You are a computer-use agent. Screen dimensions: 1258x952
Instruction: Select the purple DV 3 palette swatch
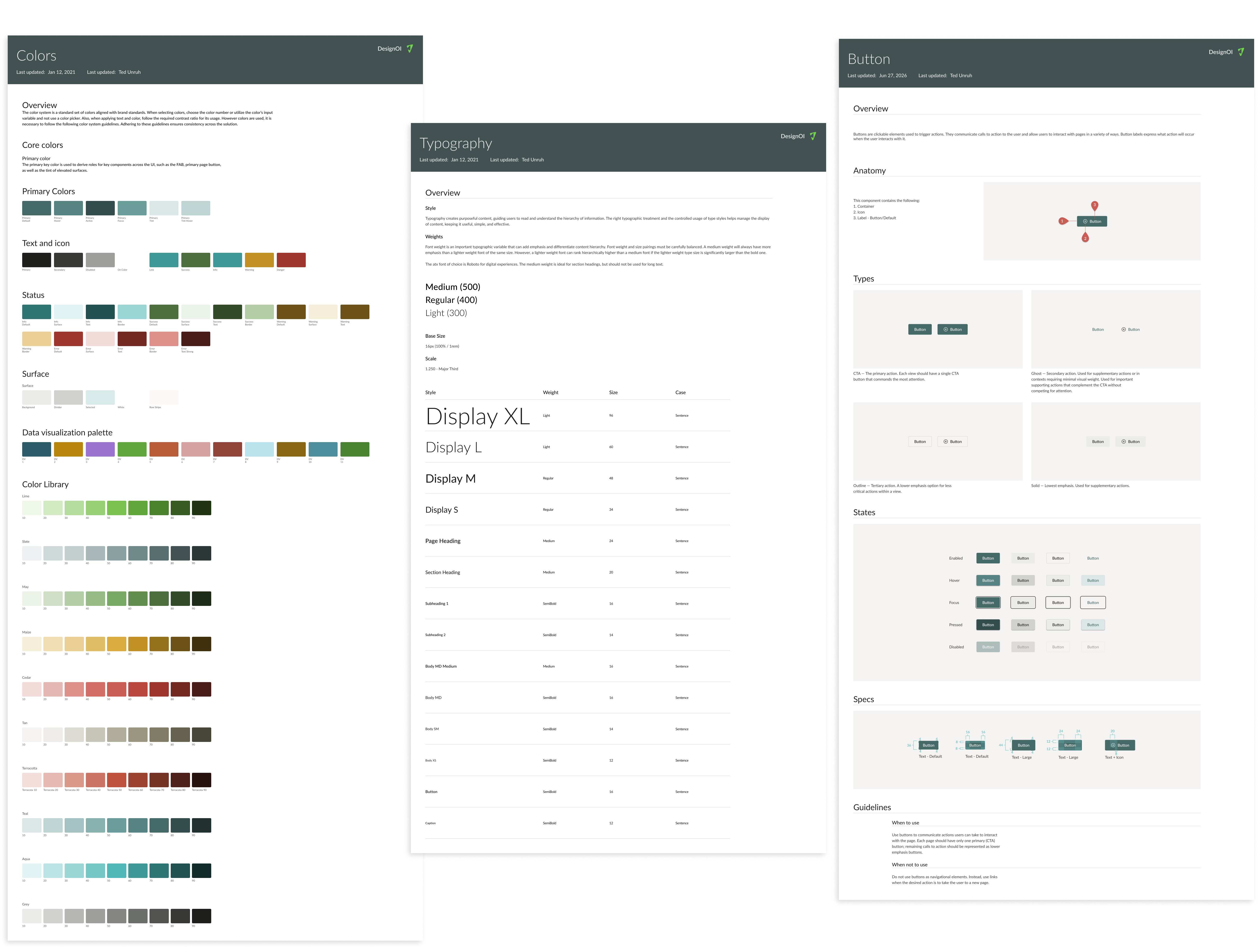(100, 449)
